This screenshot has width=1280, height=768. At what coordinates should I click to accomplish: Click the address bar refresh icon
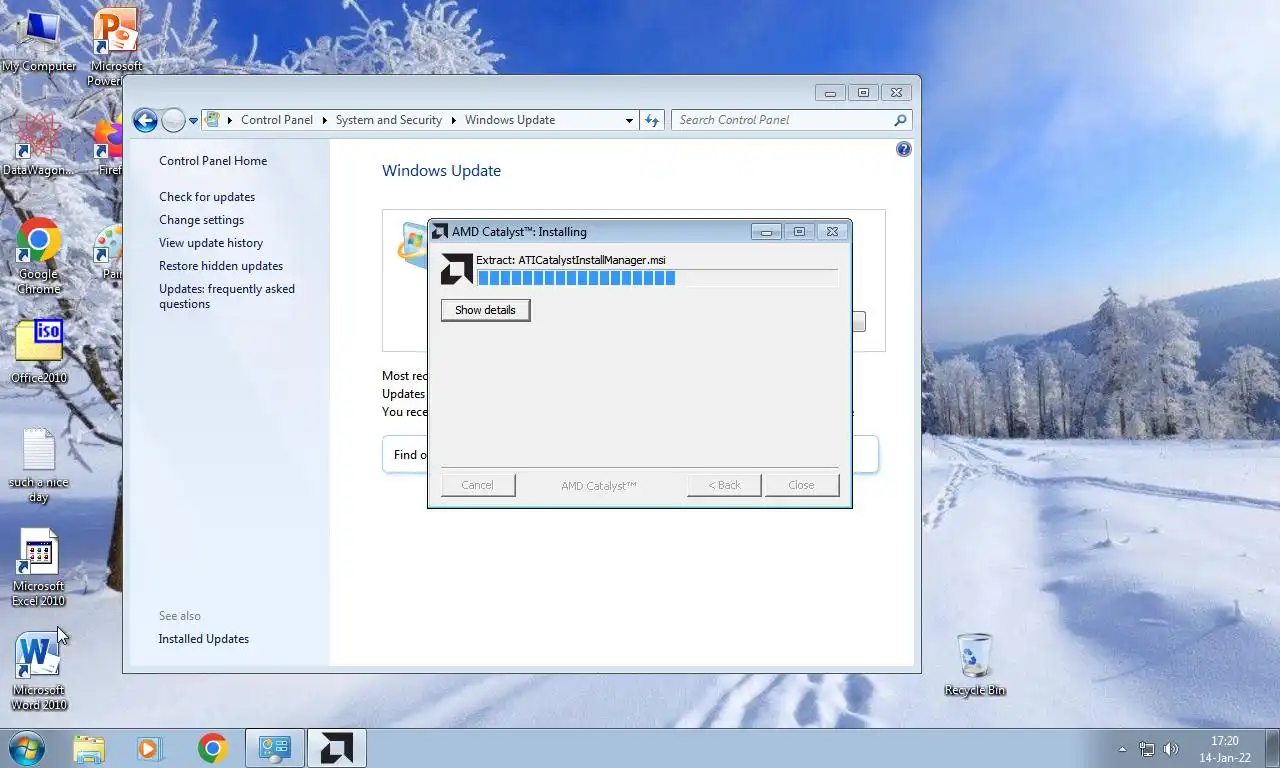point(652,120)
